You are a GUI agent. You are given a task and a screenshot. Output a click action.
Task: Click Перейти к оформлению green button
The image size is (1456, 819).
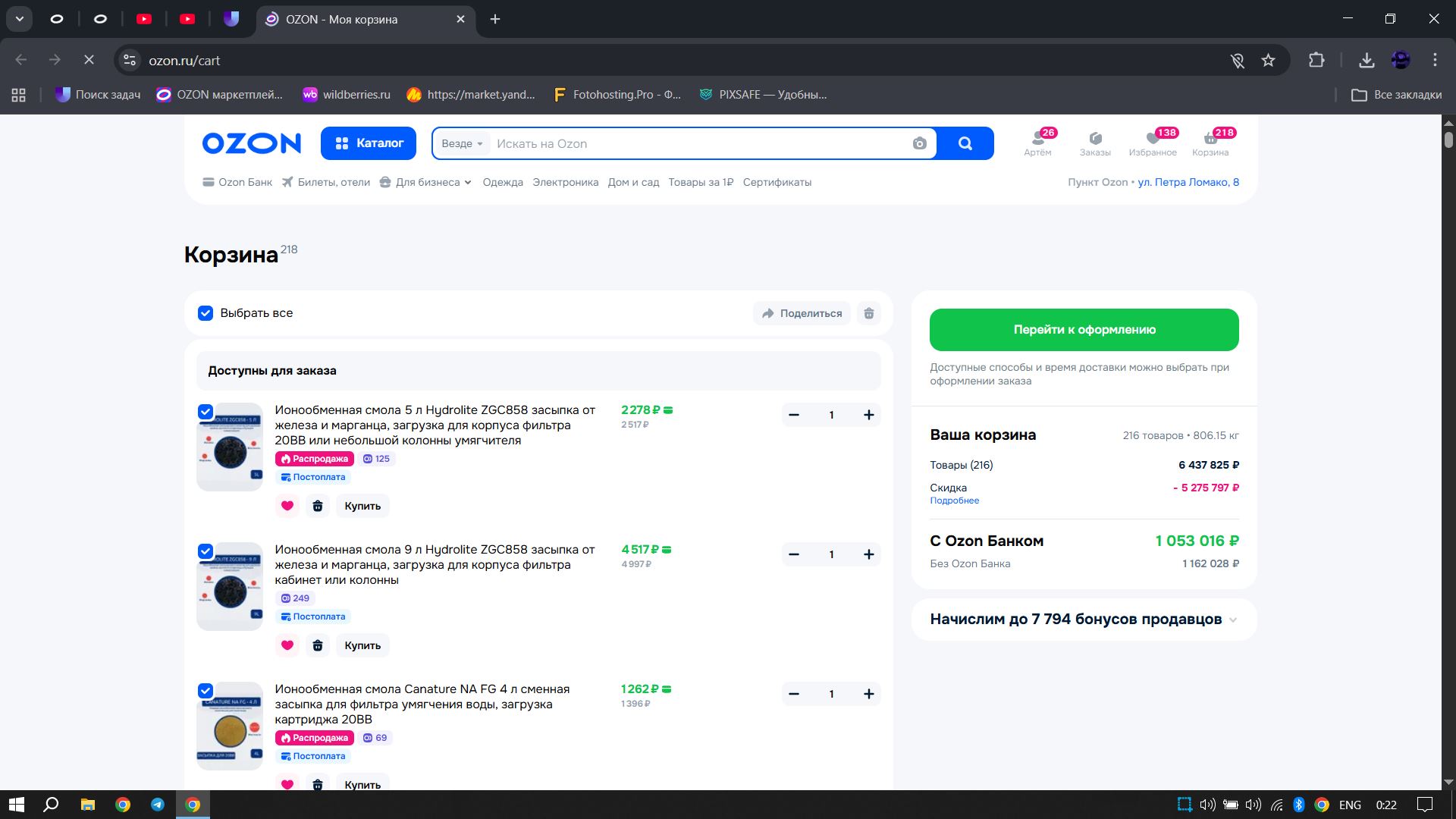tap(1084, 330)
